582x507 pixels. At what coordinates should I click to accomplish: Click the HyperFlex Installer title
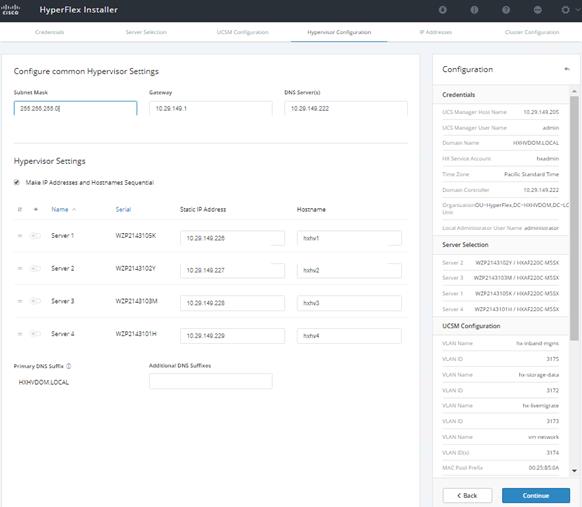pyautogui.click(x=78, y=10)
